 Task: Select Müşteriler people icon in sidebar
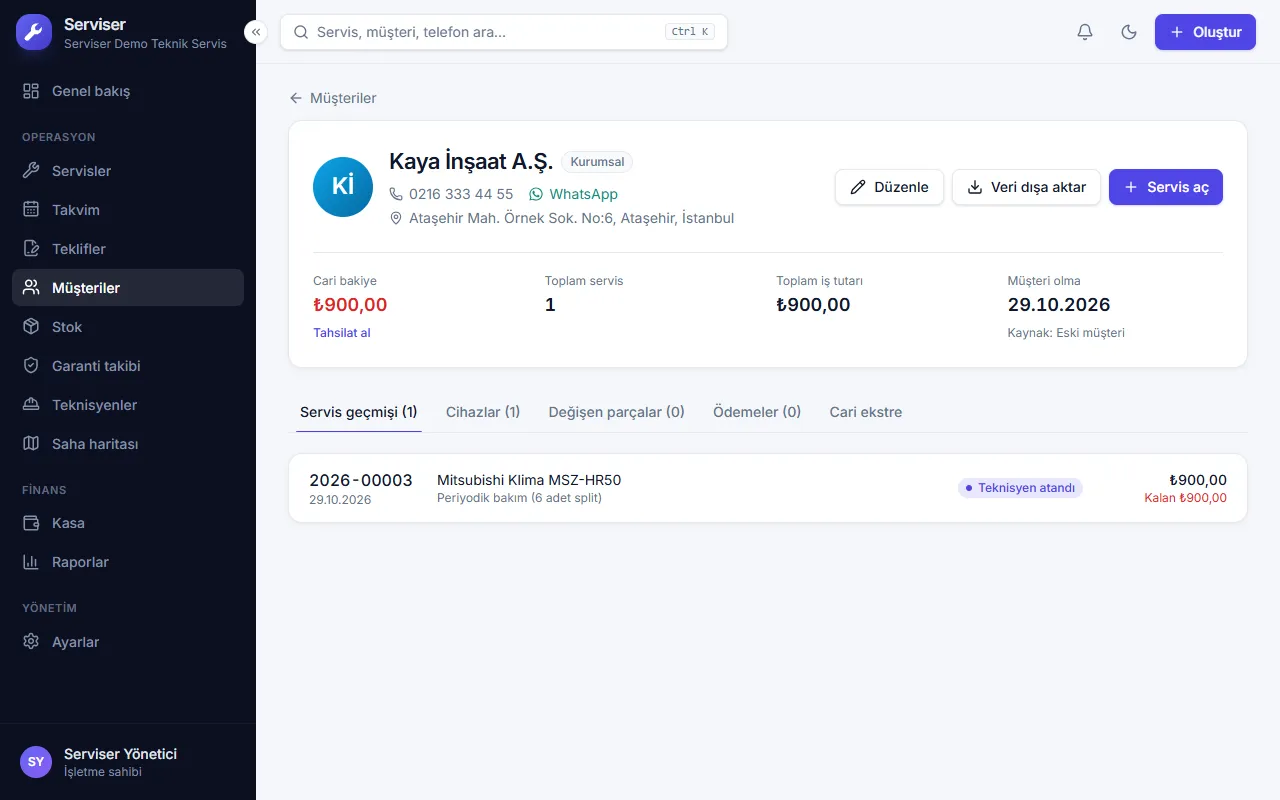tap(31, 288)
